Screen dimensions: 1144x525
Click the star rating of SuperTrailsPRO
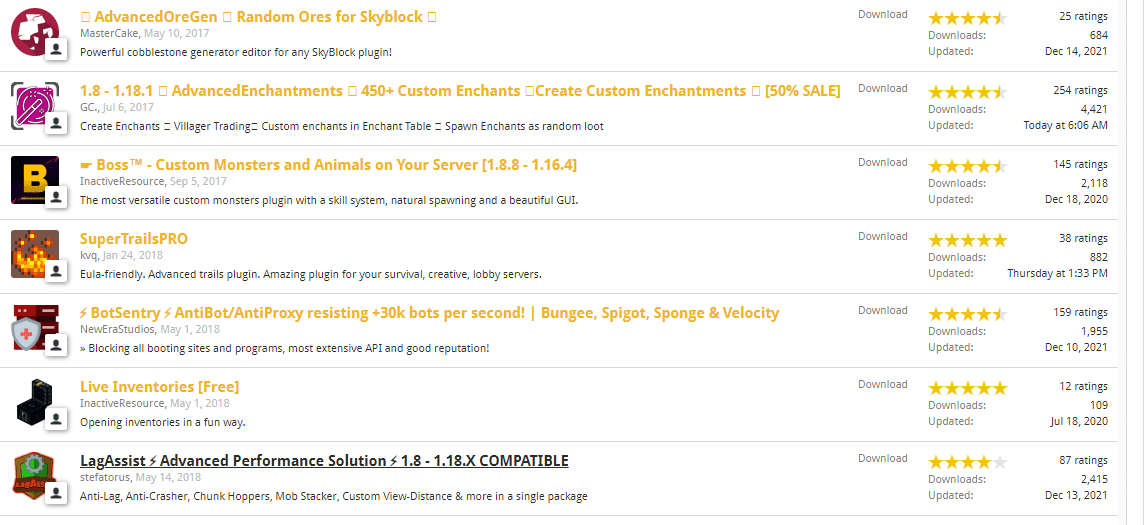coord(967,240)
